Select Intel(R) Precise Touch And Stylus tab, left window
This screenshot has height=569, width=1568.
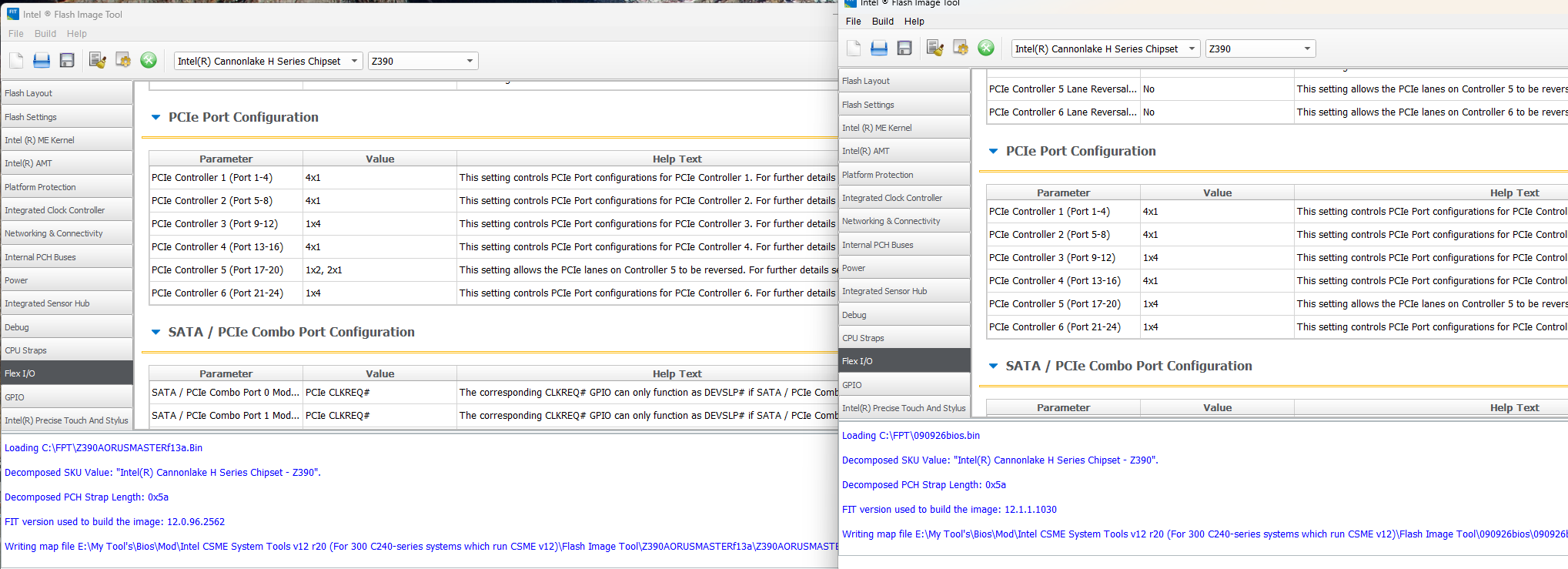(67, 420)
